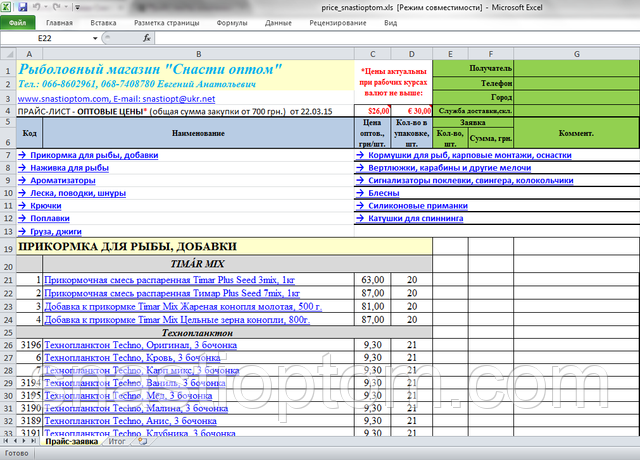
Task: Select column B header
Action: pyautogui.click(x=198, y=54)
